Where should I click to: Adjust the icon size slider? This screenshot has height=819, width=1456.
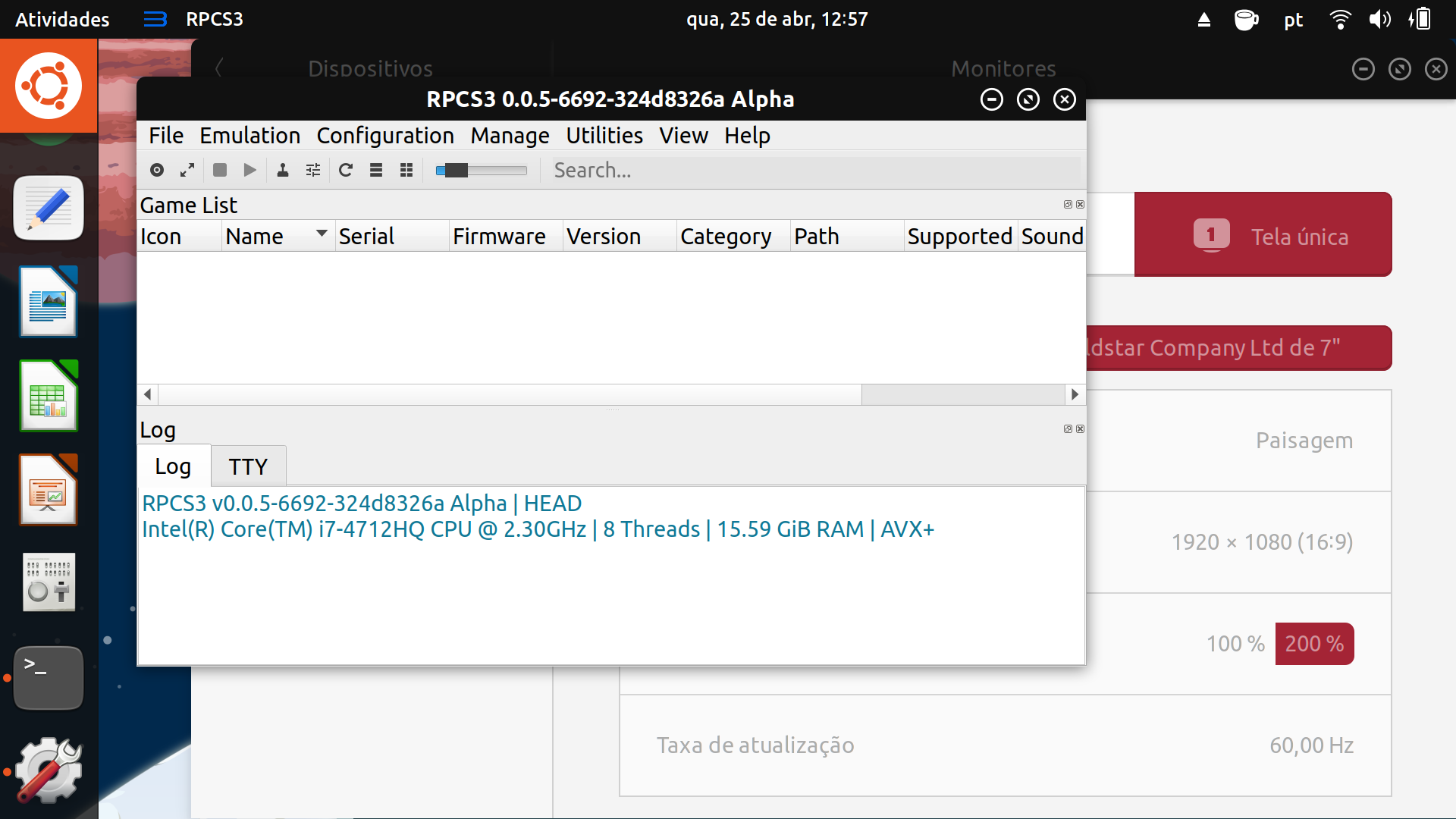tap(456, 170)
